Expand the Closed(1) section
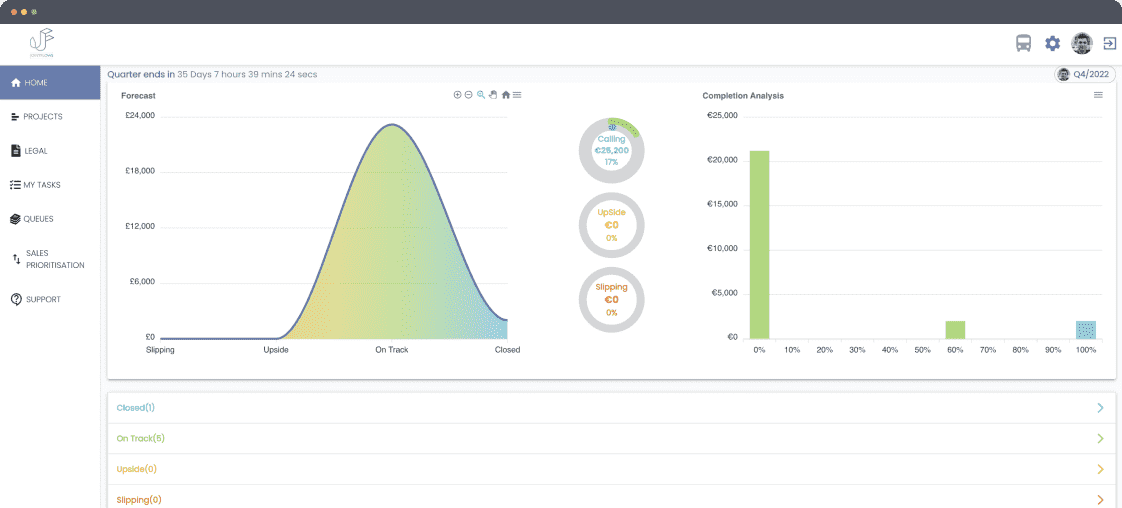This screenshot has width=1122, height=508. click(1100, 408)
